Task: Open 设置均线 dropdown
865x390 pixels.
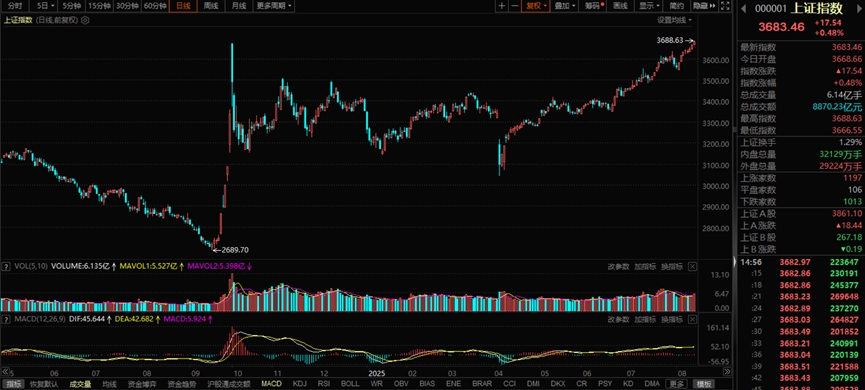Action: (x=674, y=20)
